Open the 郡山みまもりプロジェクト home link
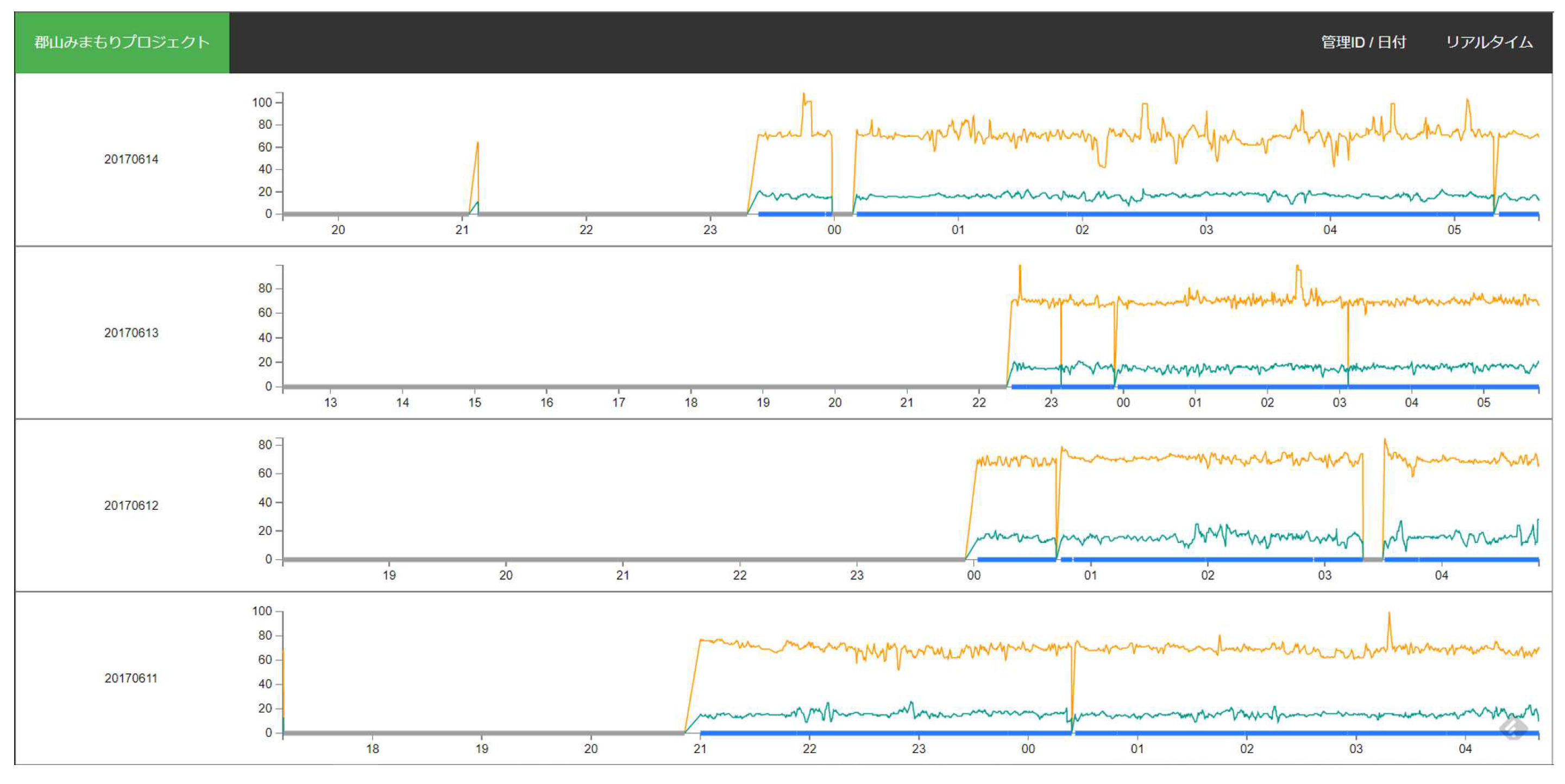Screen dimensions: 1565x784 122,42
